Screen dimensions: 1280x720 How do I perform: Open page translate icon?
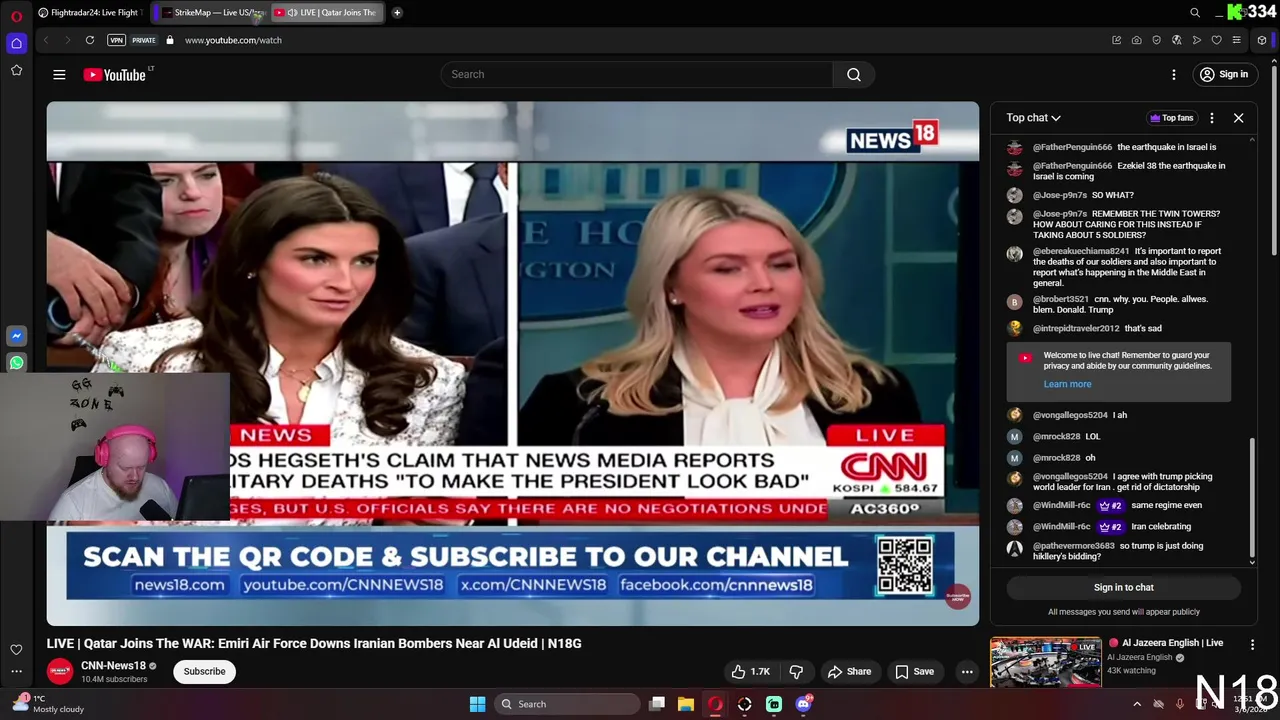click(x=1177, y=40)
